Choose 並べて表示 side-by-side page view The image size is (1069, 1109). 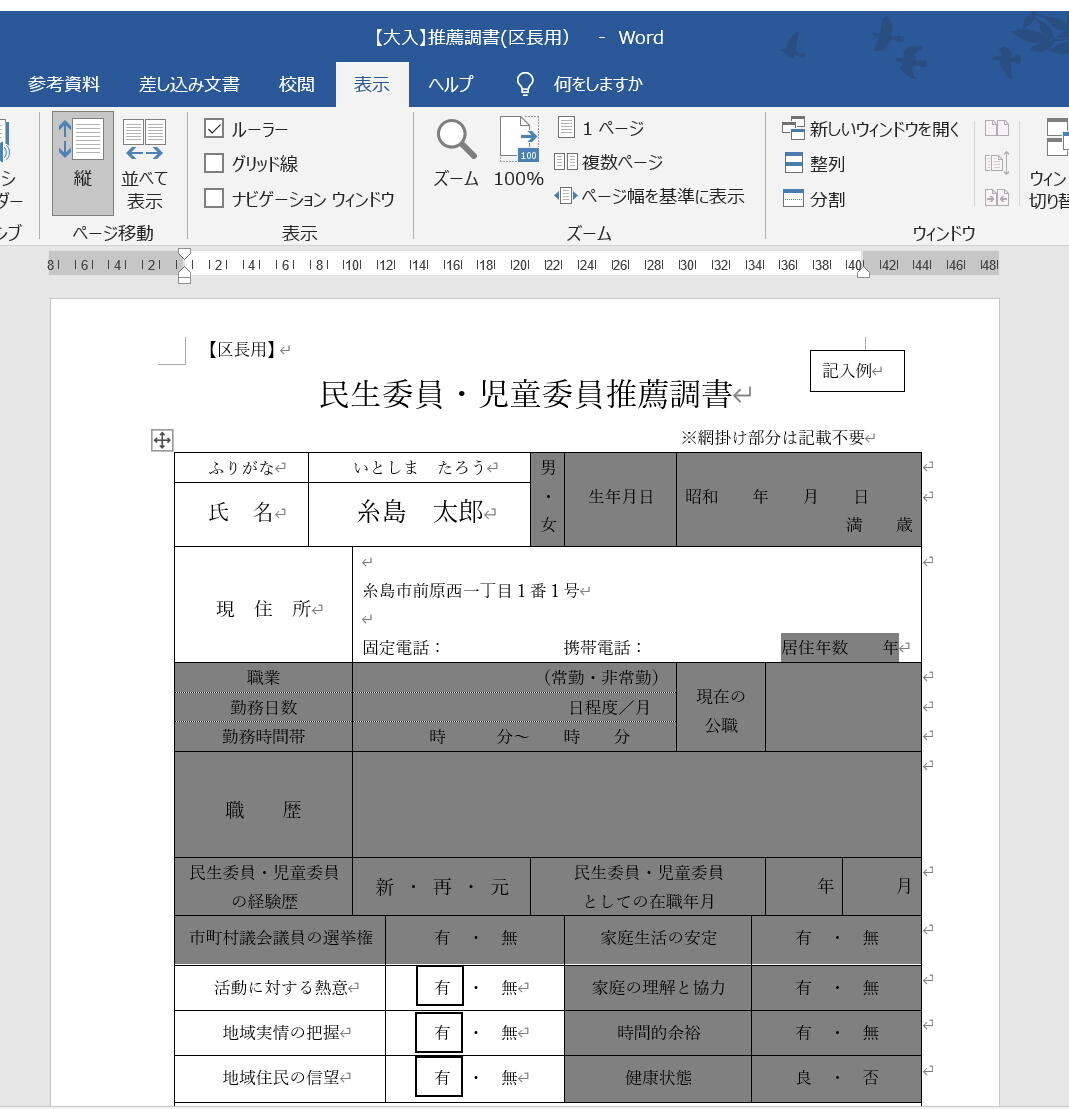click(x=144, y=163)
